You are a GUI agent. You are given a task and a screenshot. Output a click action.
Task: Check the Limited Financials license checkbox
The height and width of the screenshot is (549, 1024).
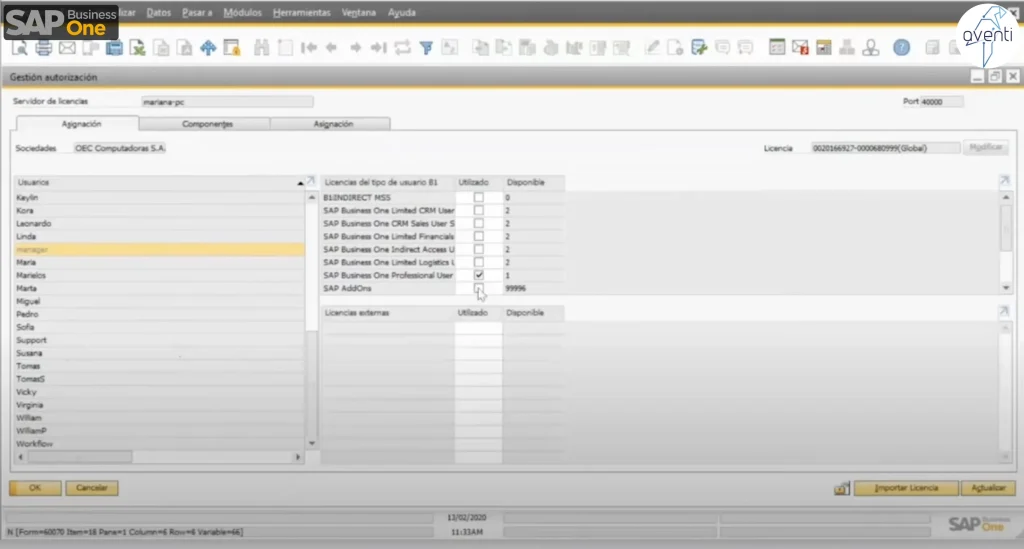click(x=479, y=236)
